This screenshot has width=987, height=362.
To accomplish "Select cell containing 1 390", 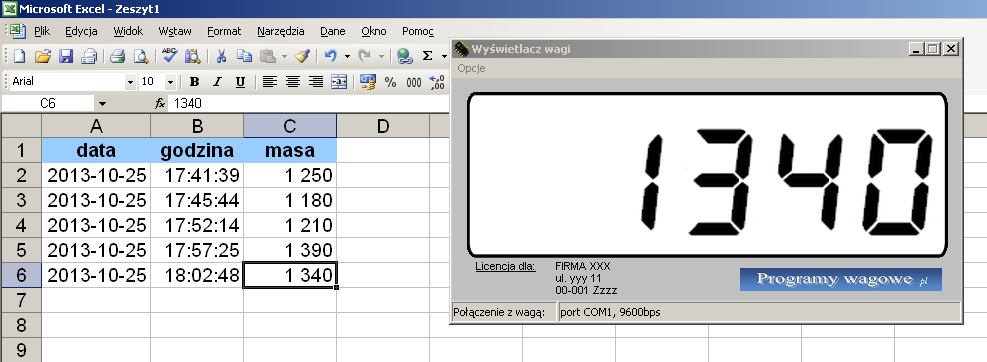I will [290, 250].
